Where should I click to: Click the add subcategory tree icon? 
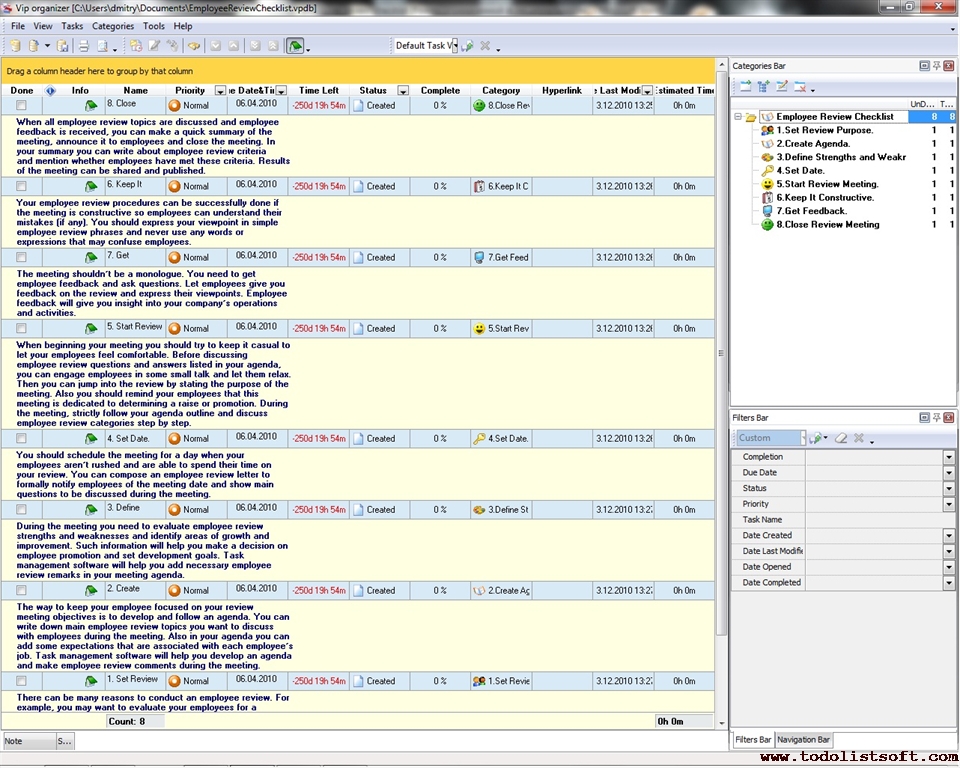[764, 87]
